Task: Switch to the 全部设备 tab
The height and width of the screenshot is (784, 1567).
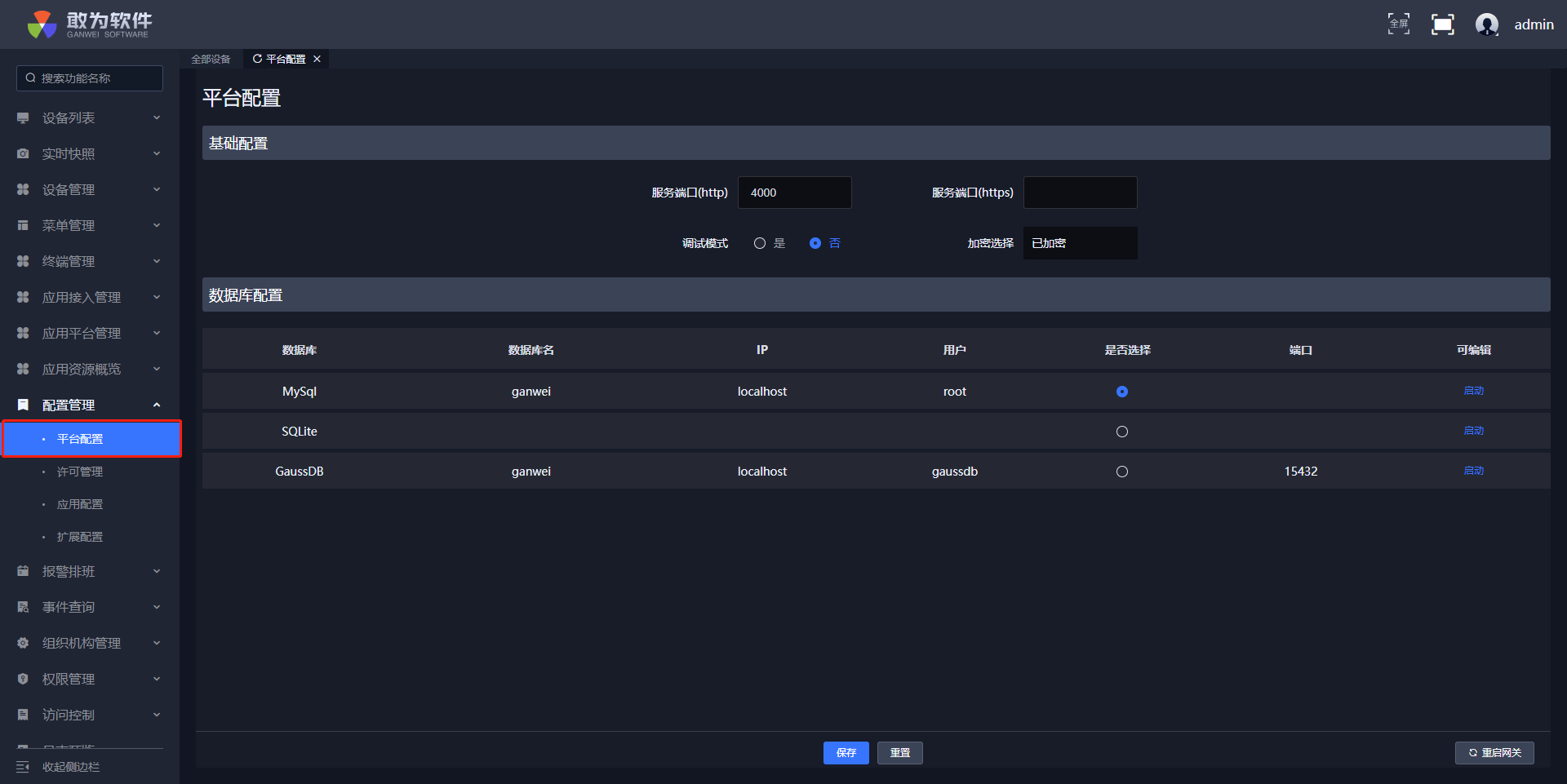Action: pyautogui.click(x=211, y=59)
